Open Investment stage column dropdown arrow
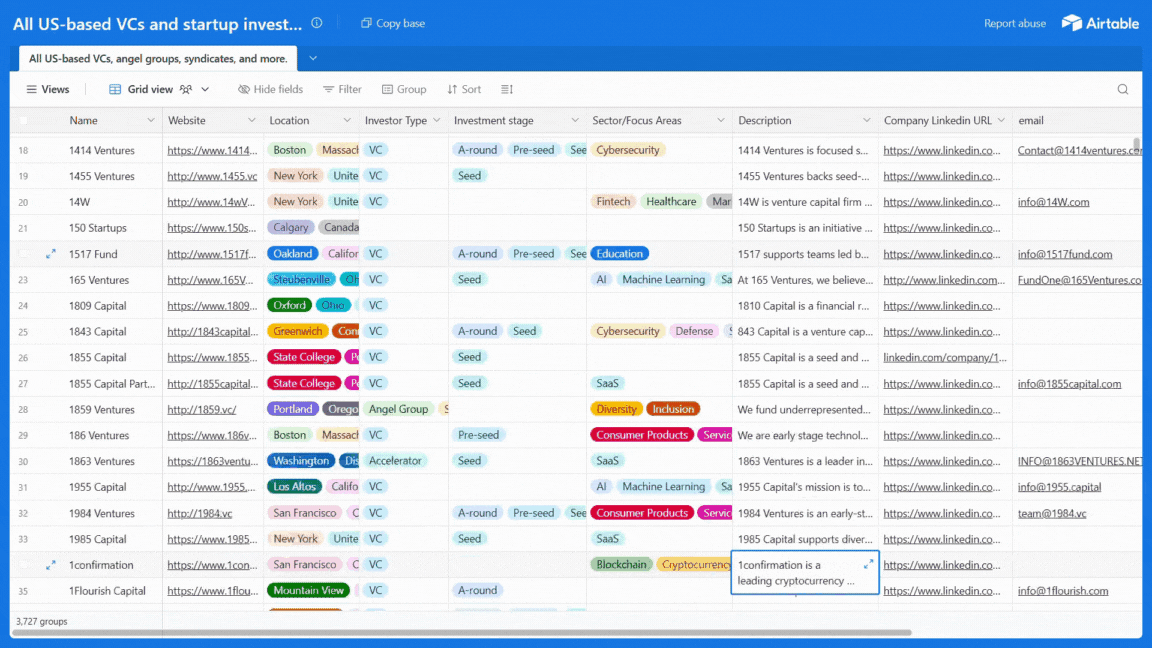 click(575, 120)
